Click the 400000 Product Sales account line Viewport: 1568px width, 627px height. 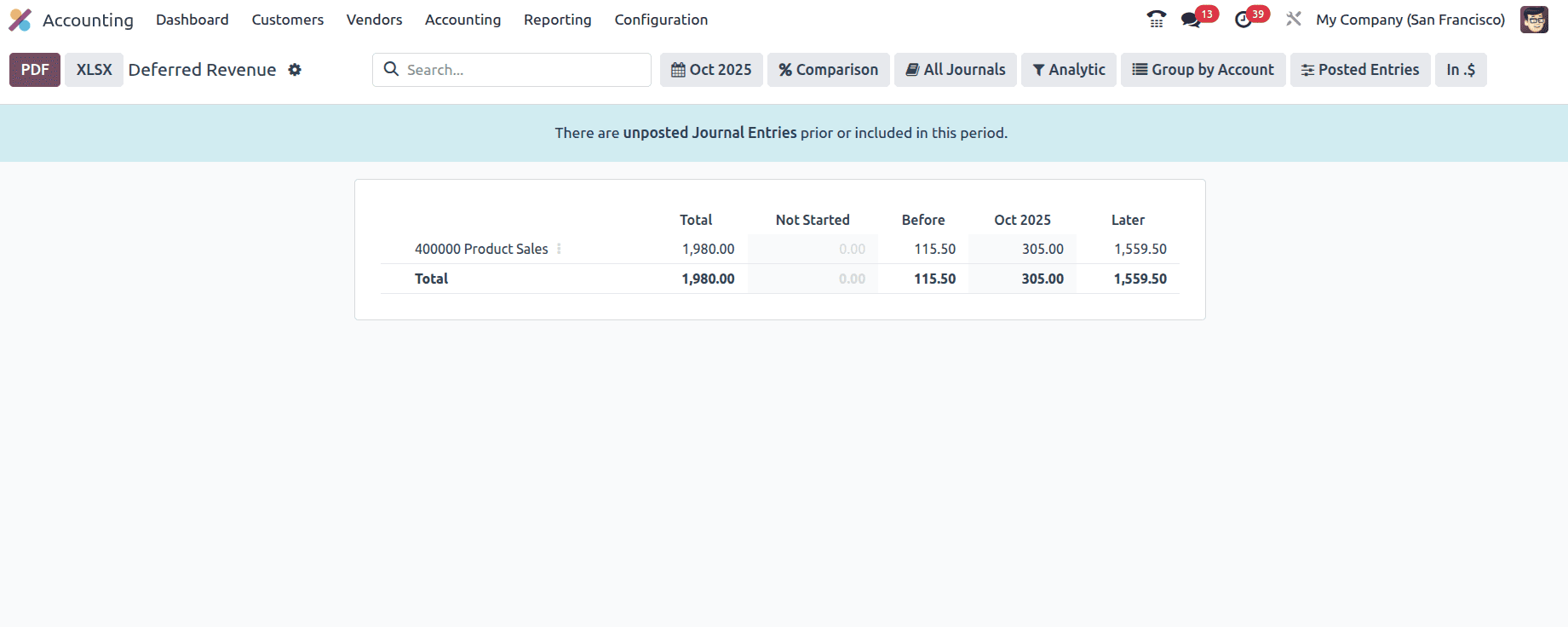[x=481, y=249]
